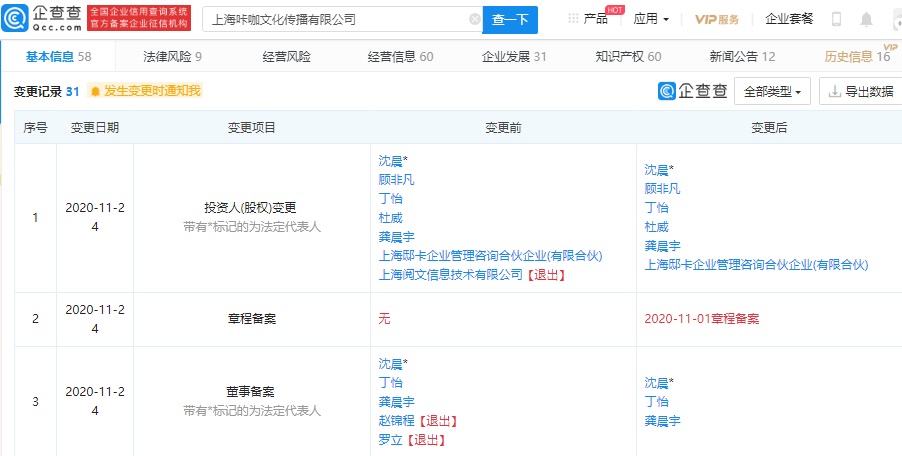Switch to the 经营信息 tab
902x456 pixels.
(400, 56)
